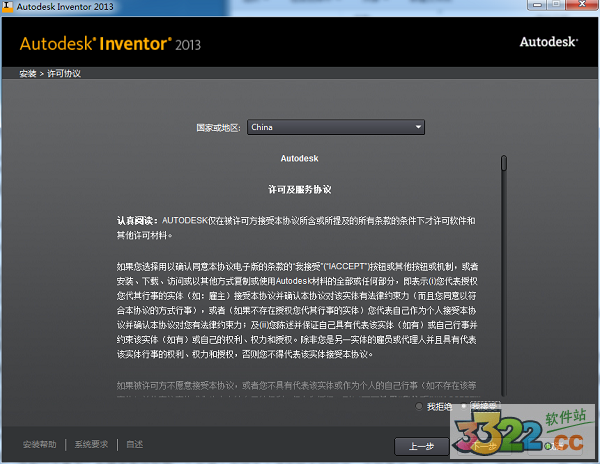Click the dropdown arrow beside China
The height and width of the screenshot is (464, 600).
point(418,127)
